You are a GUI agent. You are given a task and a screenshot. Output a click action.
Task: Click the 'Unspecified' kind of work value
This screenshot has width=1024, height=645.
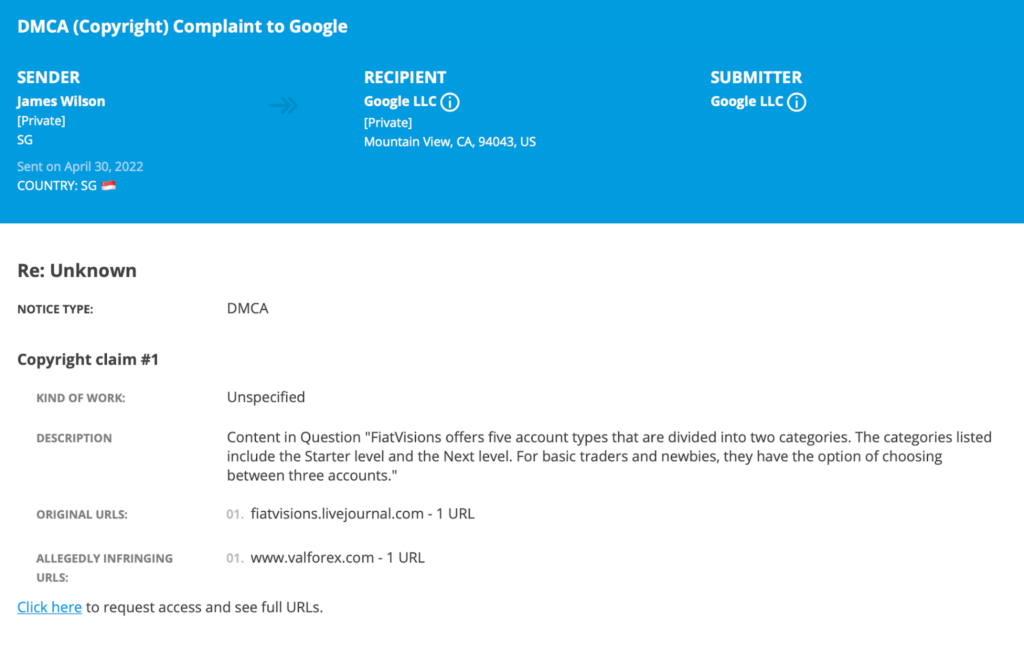pos(266,397)
